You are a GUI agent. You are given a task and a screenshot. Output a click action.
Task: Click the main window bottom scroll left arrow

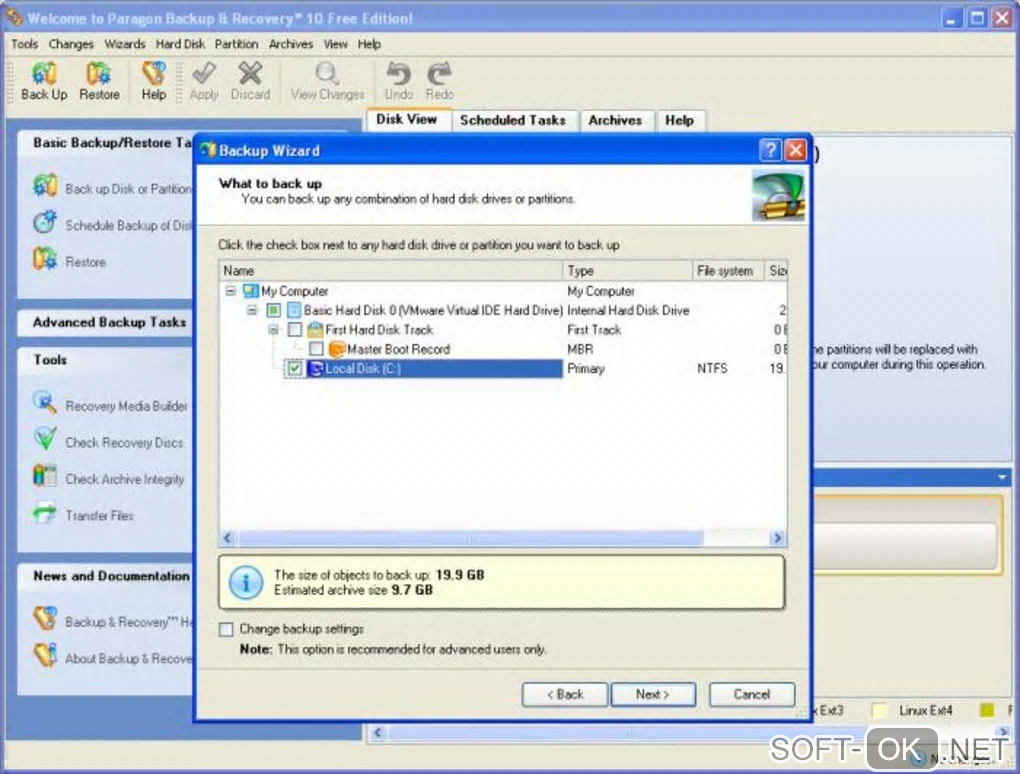click(378, 733)
